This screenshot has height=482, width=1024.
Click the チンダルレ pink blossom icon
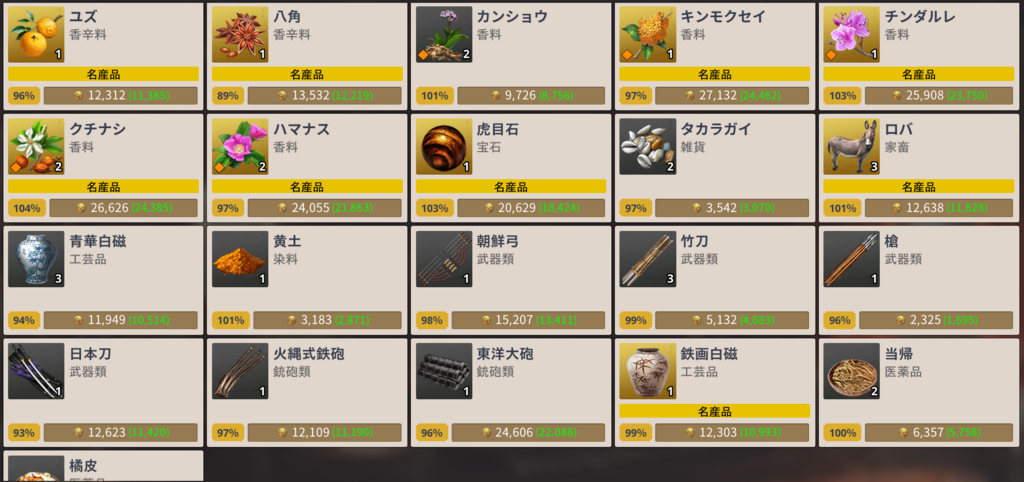851,35
